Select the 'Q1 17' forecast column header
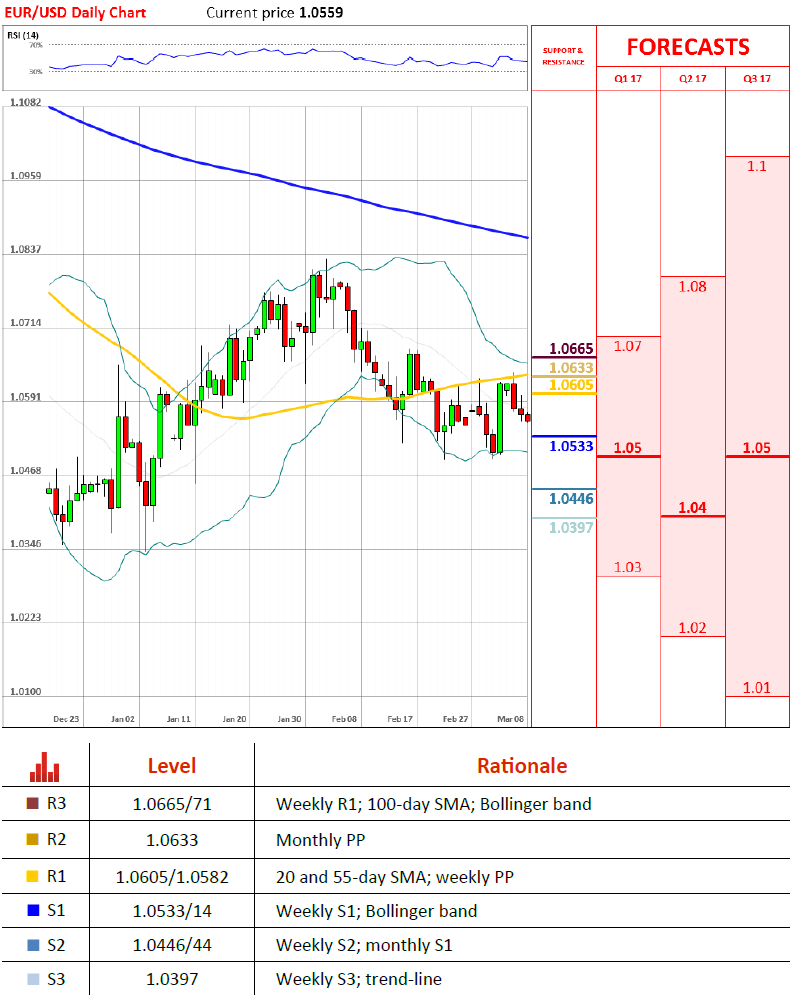 628,79
